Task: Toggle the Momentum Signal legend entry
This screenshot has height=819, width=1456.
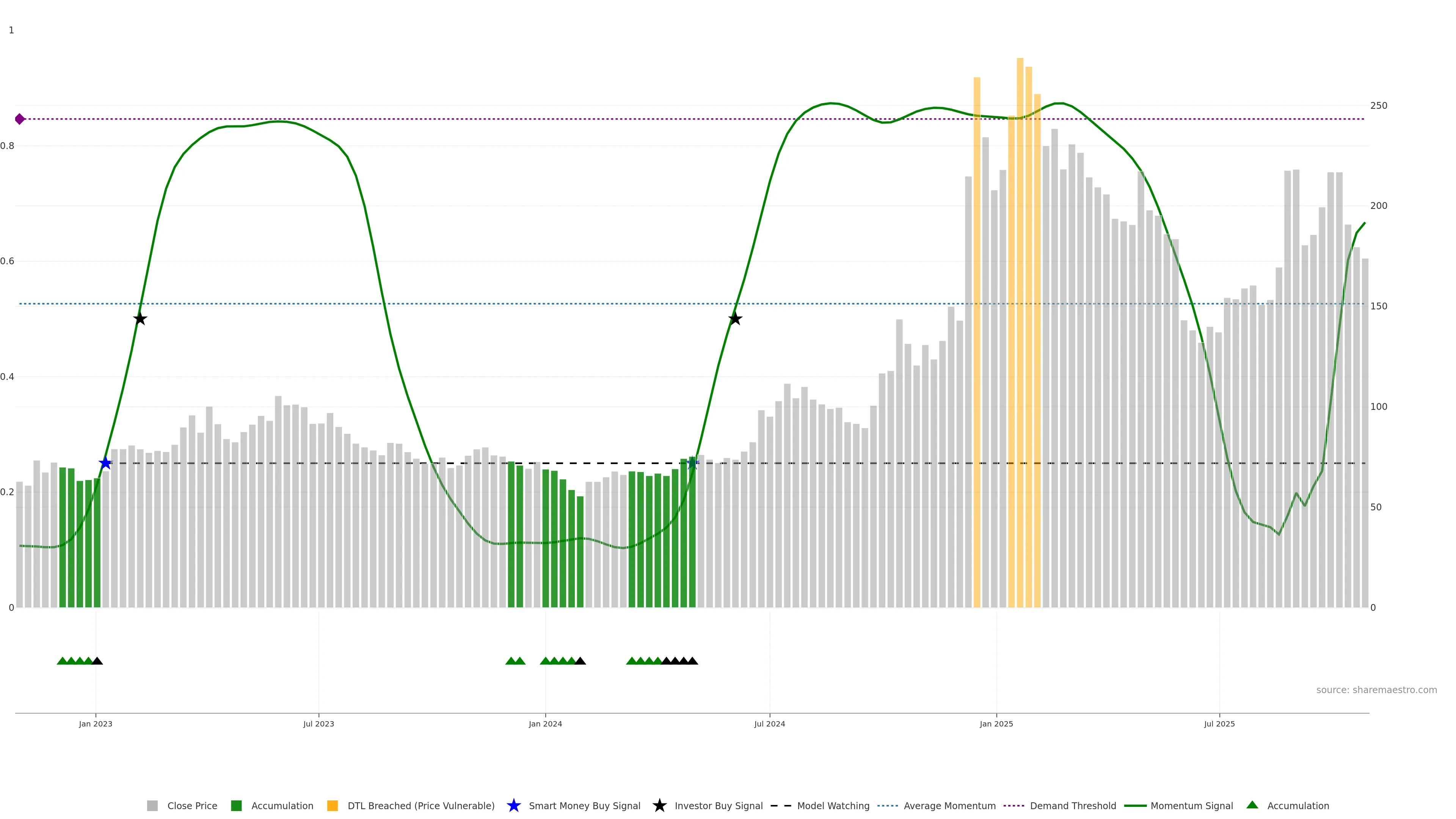Action: pyautogui.click(x=1191, y=805)
